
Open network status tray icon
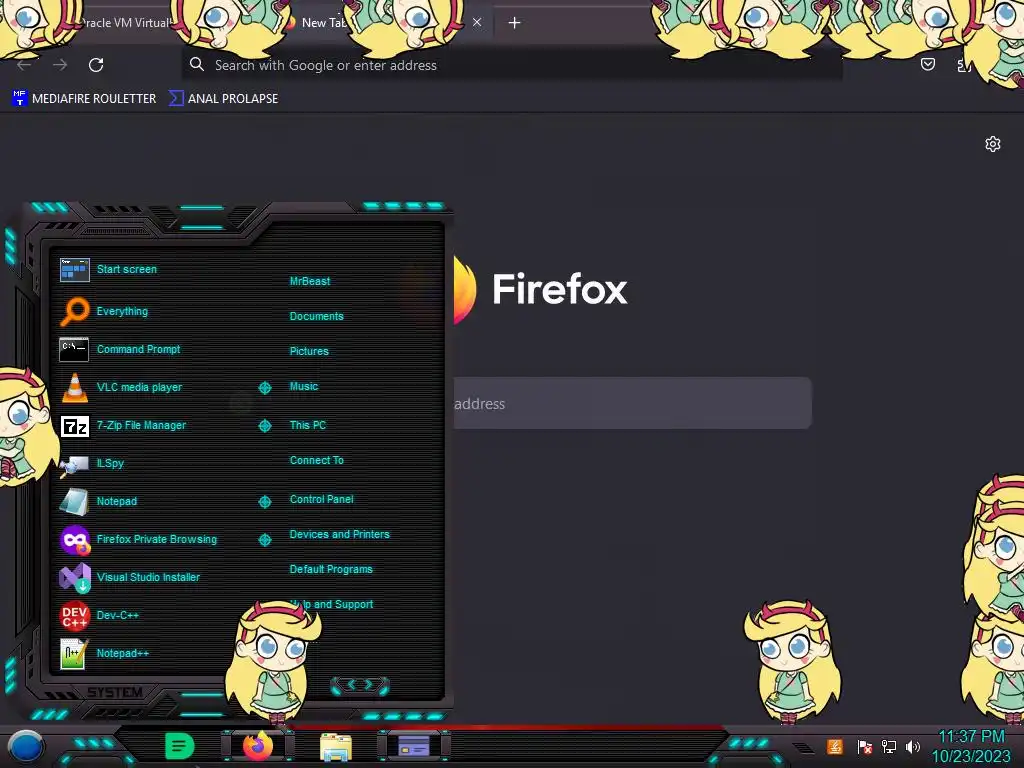[889, 746]
